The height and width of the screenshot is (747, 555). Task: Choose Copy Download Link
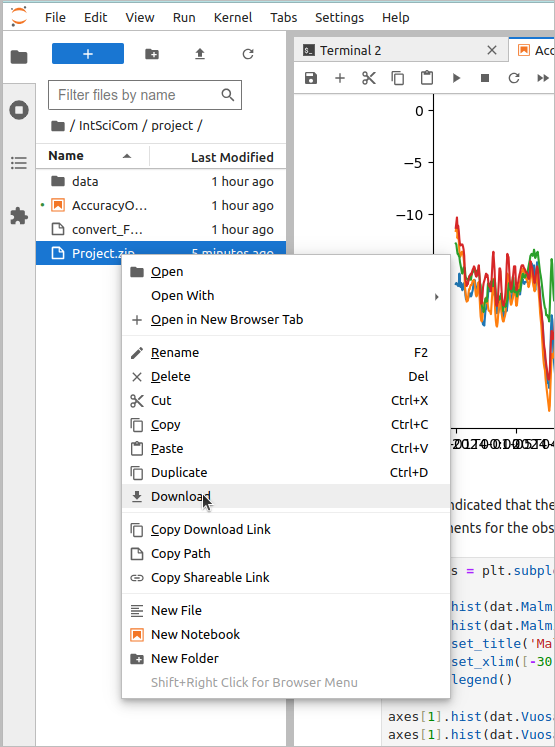(286, 529)
